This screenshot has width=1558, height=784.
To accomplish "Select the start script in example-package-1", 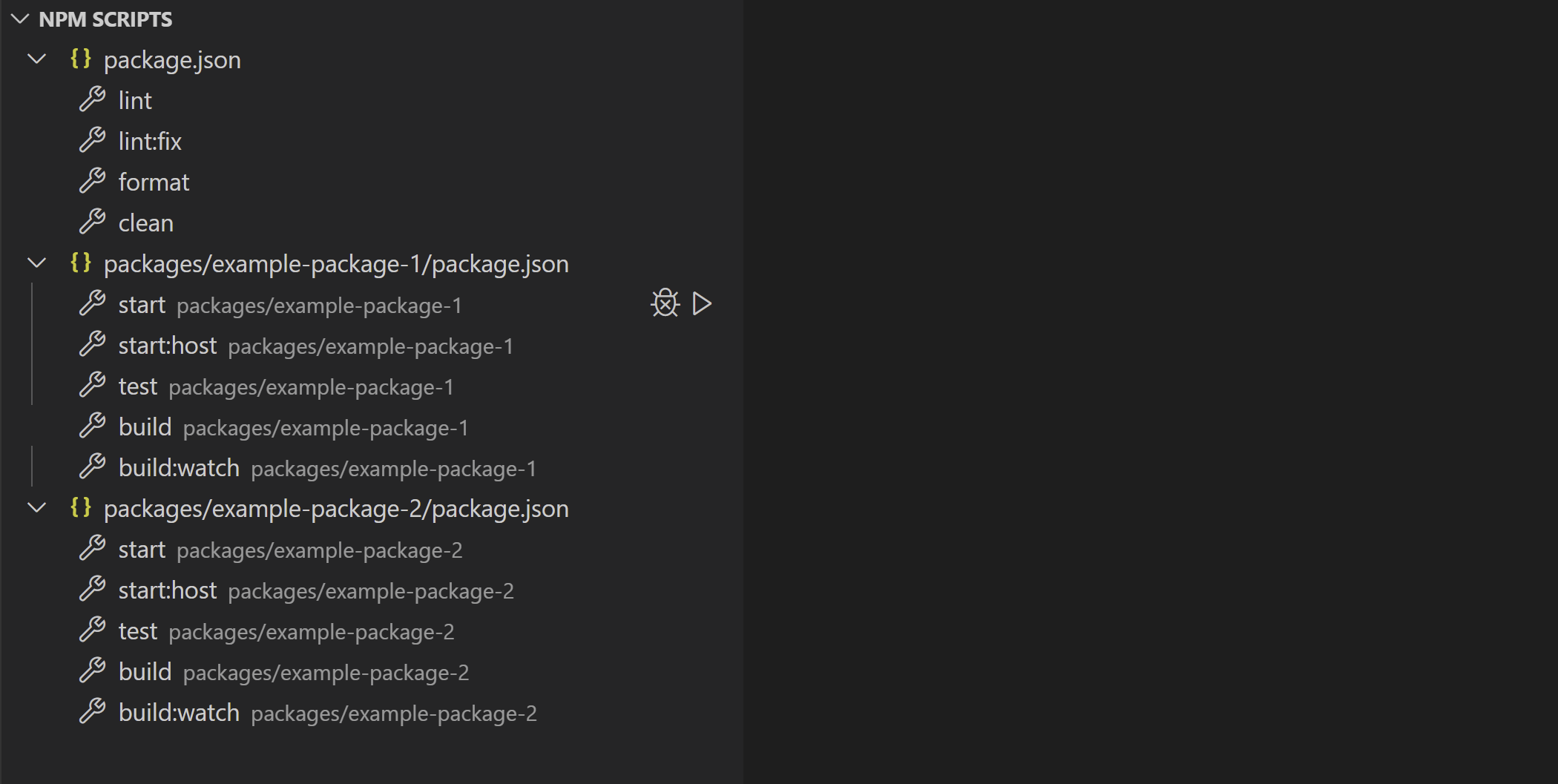I will [142, 304].
